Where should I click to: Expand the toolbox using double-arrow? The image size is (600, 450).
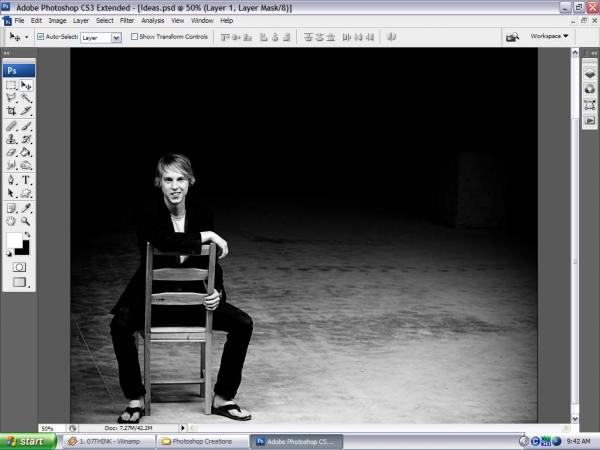[x=6, y=53]
